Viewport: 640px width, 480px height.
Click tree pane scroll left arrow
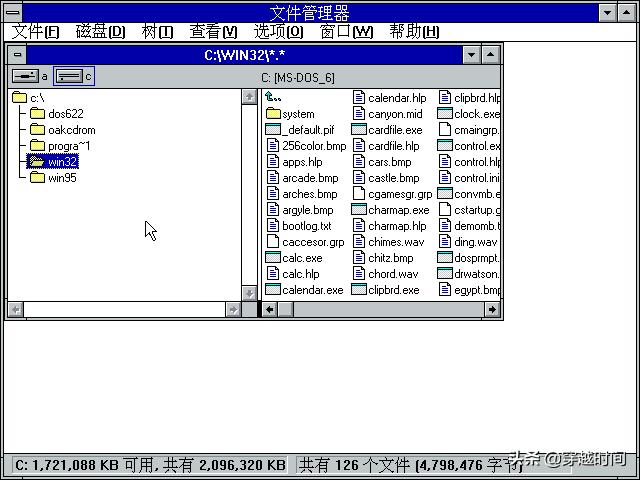(x=16, y=309)
